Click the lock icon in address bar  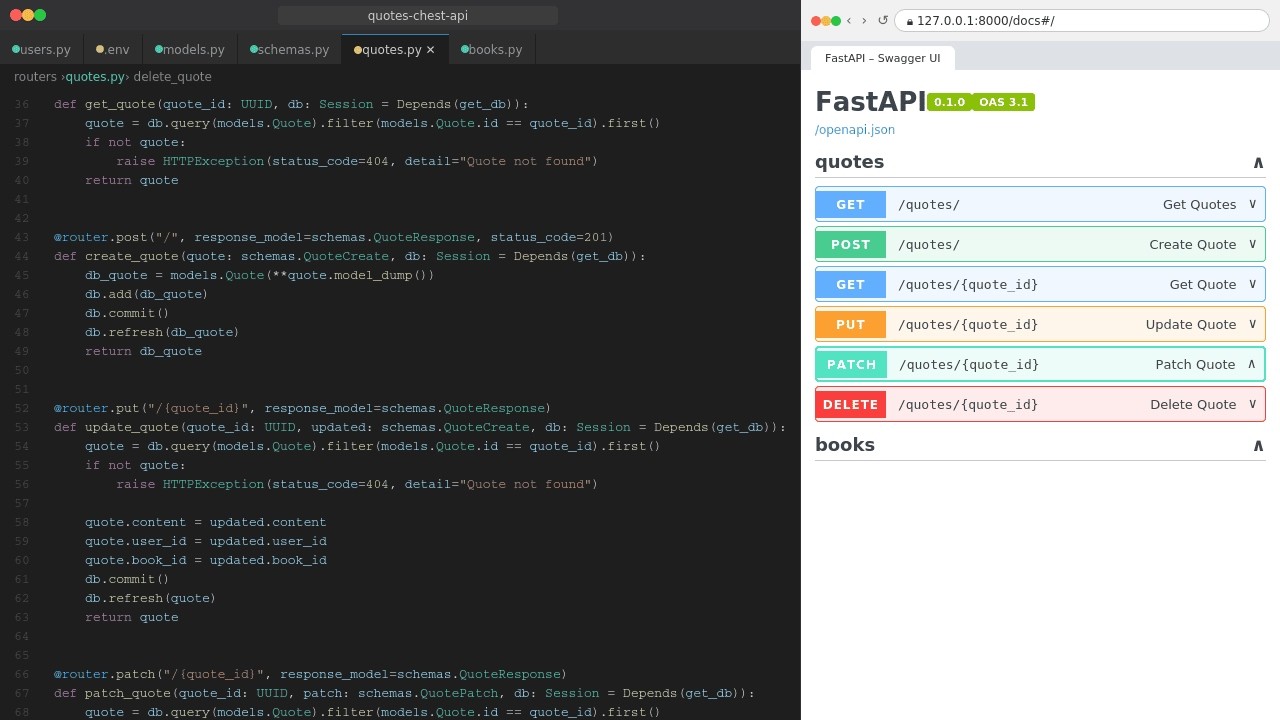[910, 21]
